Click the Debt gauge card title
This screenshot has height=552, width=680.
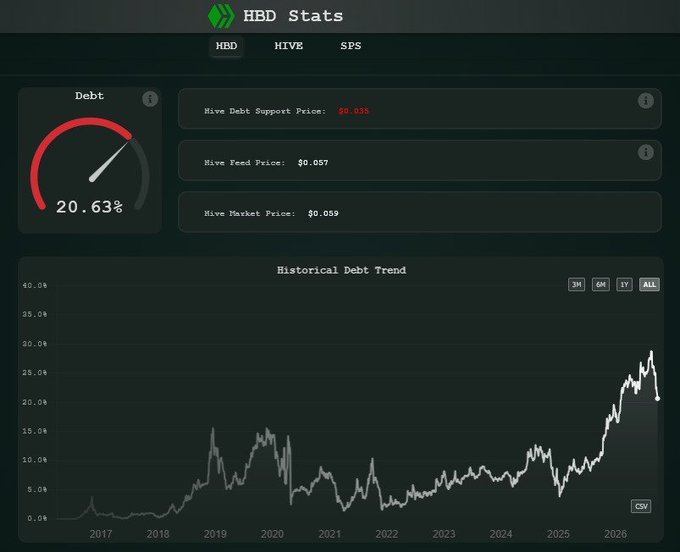coord(89,95)
